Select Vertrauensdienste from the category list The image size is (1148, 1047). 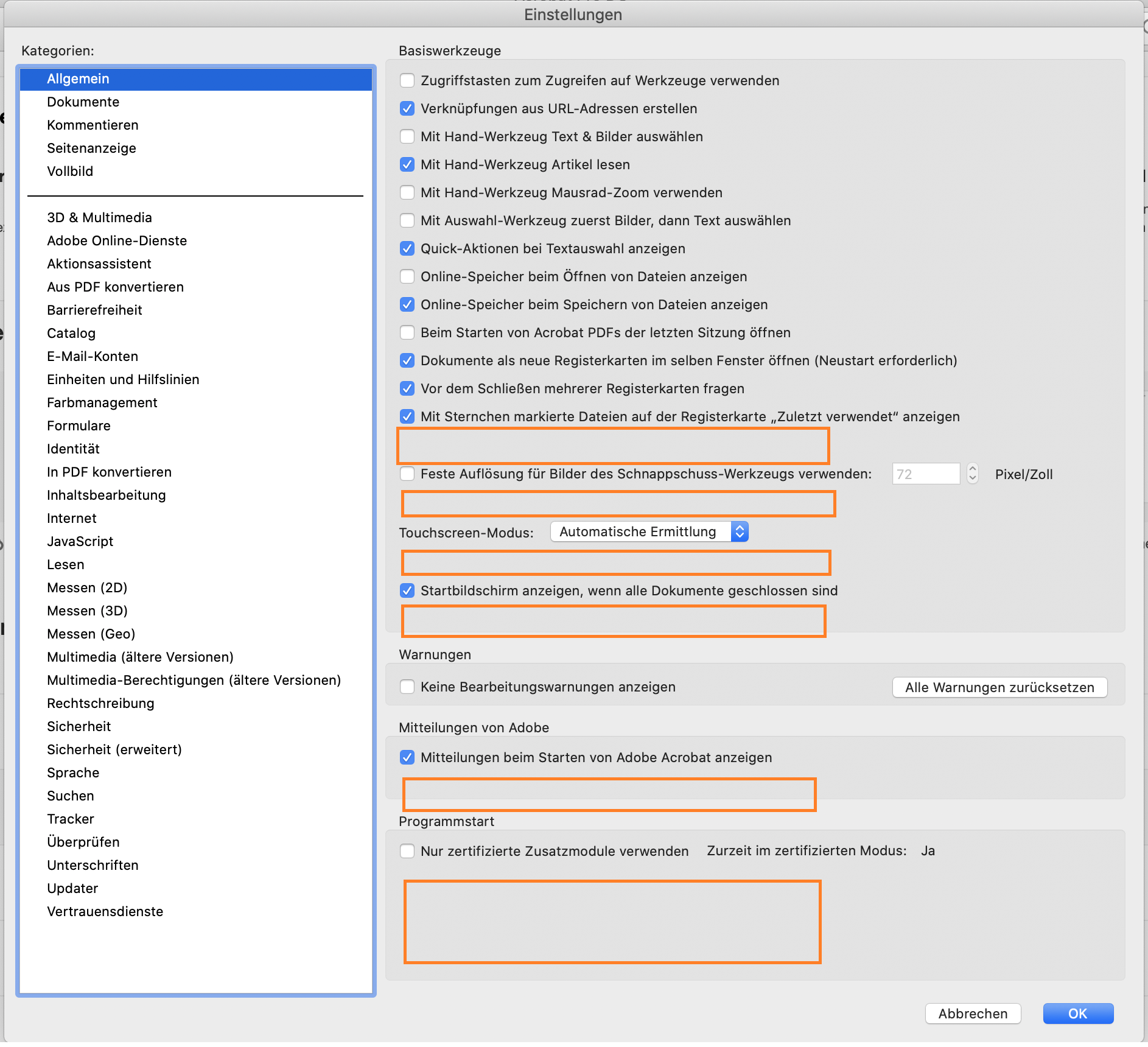pyautogui.click(x=105, y=912)
